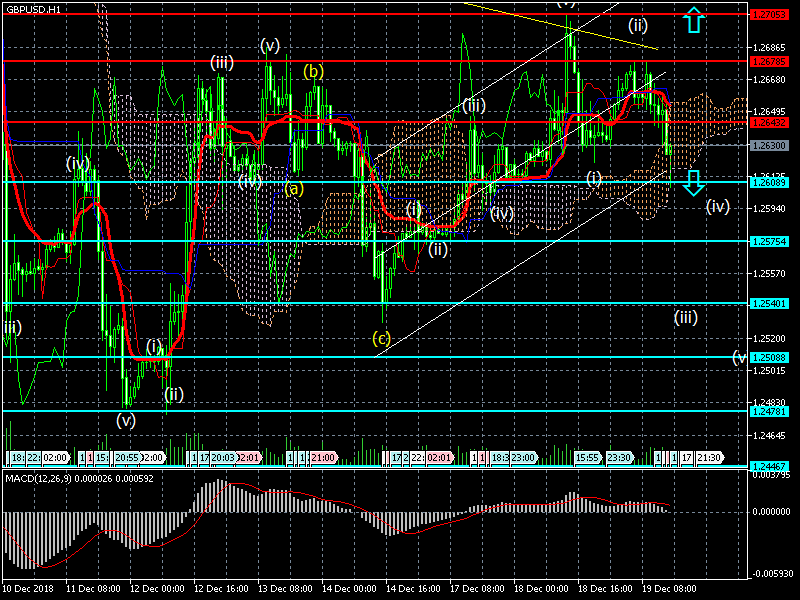The height and width of the screenshot is (600, 800).
Task: Click the pink 21:00 event marker
Action: click(321, 457)
